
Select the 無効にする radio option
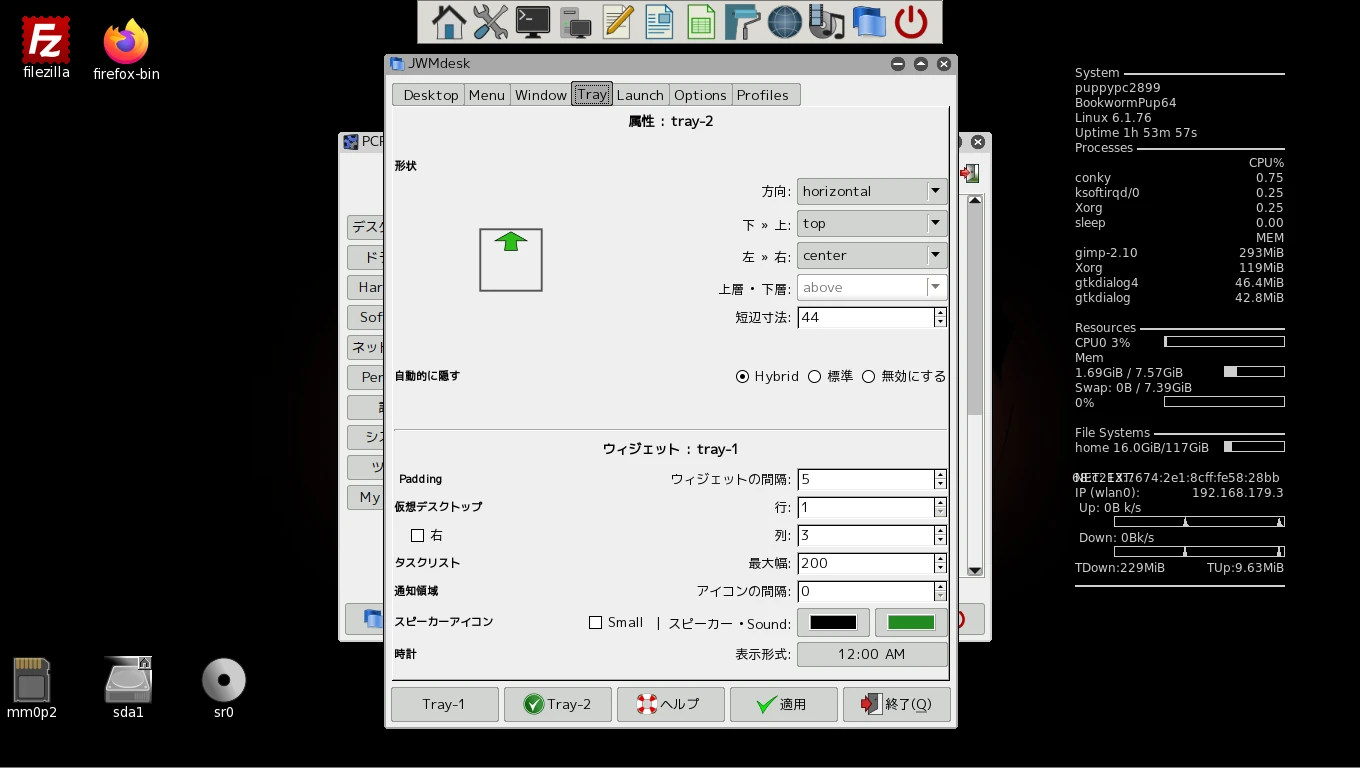(868, 377)
